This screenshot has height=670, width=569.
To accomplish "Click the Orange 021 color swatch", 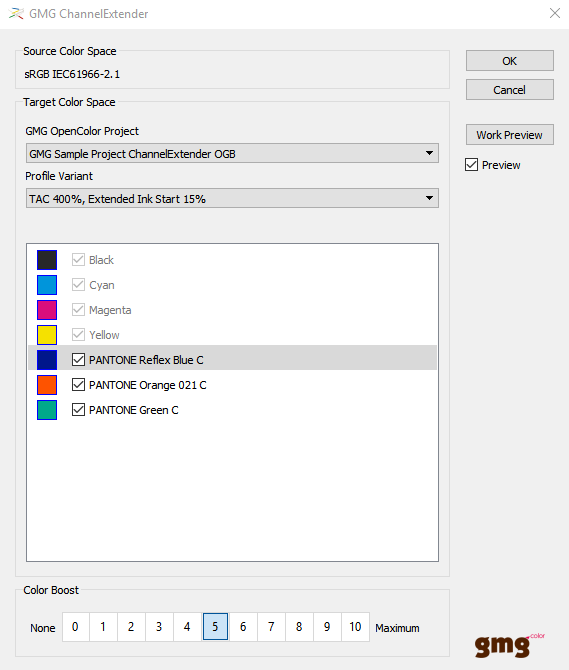I will coord(47,385).
